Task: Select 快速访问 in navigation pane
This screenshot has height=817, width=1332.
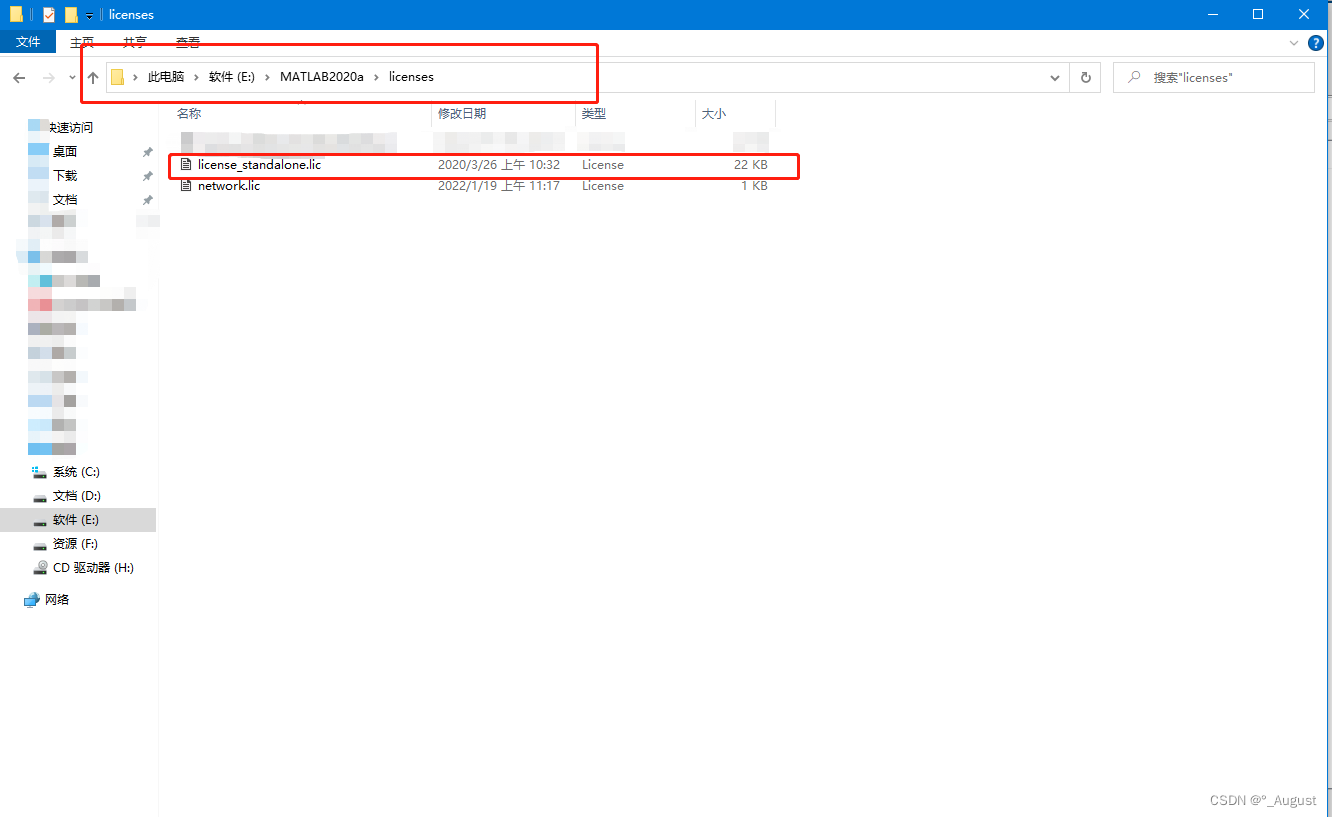Action: [72, 127]
